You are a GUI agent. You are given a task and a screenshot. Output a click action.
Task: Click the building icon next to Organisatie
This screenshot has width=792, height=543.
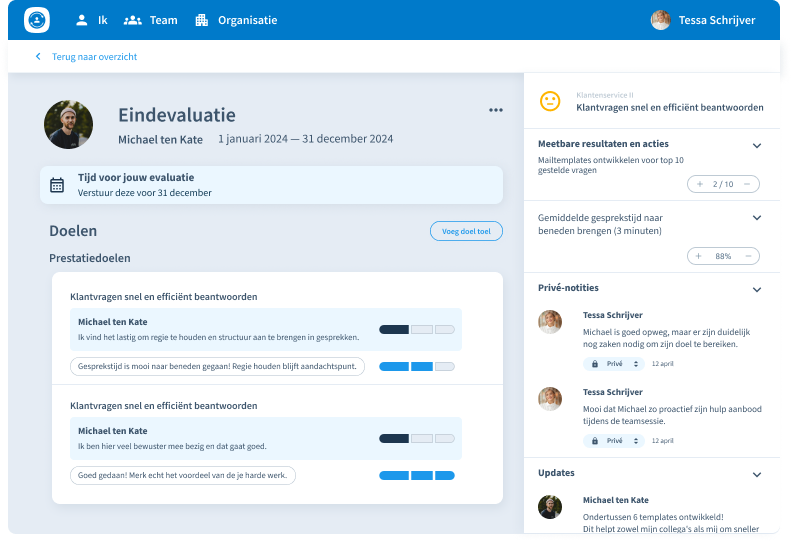[x=202, y=20]
